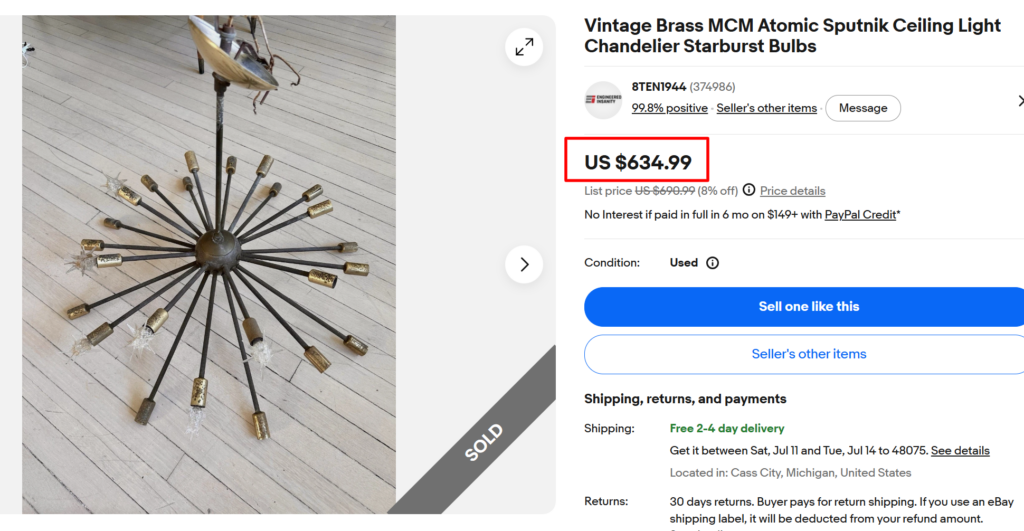Screen dimensions: 1024x531
Task: Expand seller details chevron at right edge
Action: pos(1020,101)
